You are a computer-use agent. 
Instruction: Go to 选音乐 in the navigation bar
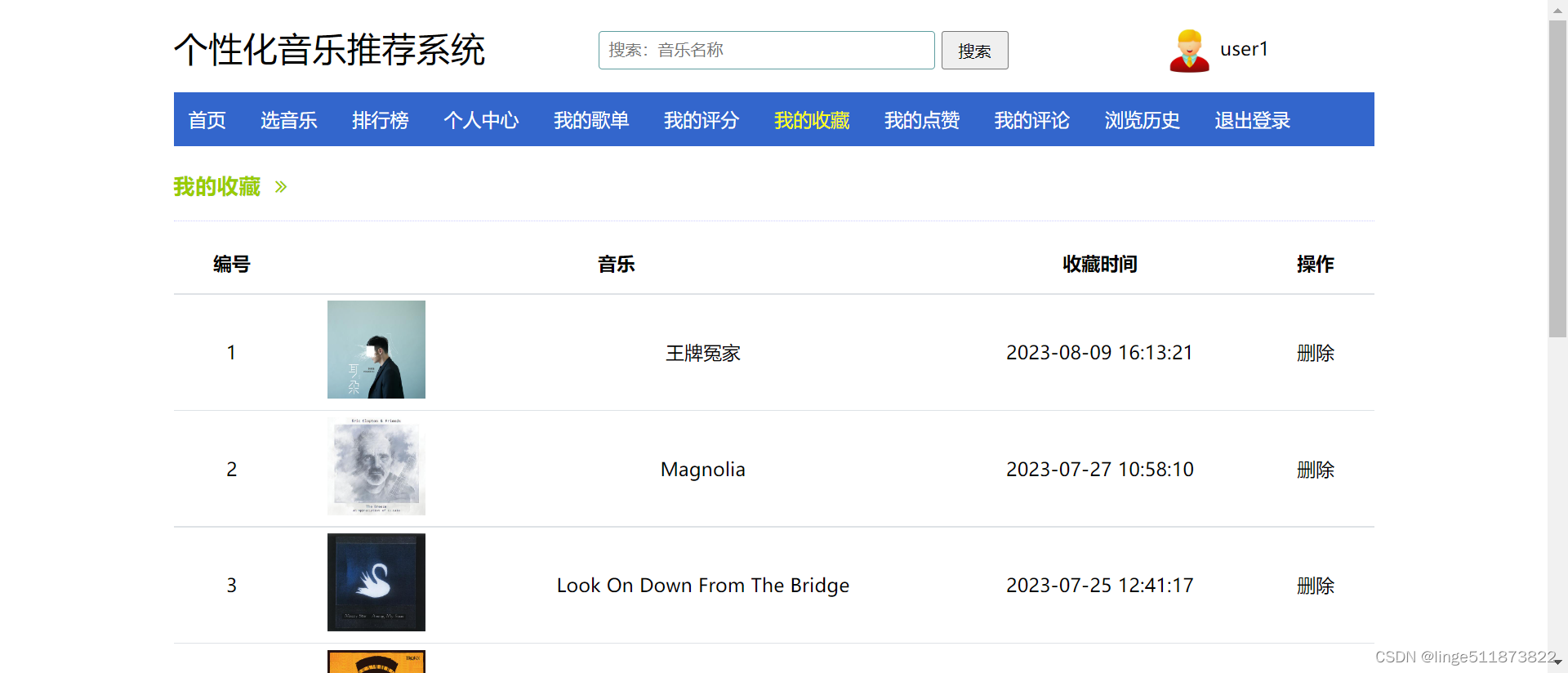(x=289, y=120)
